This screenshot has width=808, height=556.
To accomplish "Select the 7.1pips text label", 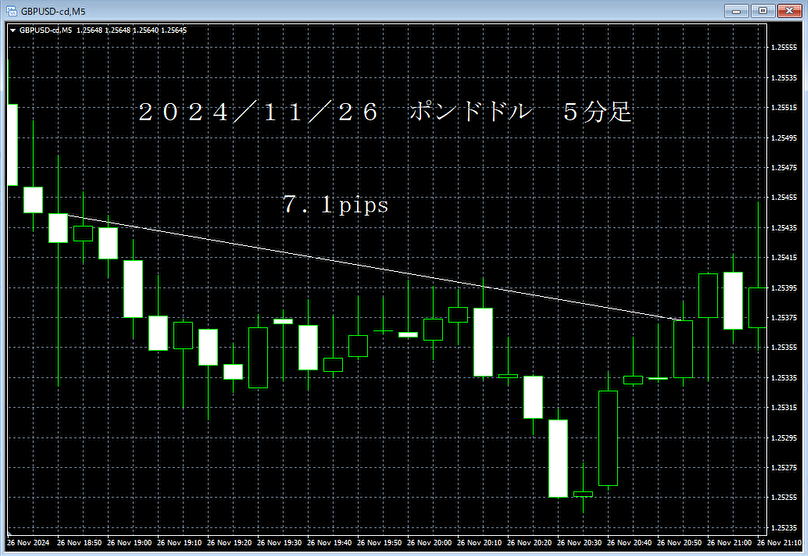I will click(x=335, y=205).
